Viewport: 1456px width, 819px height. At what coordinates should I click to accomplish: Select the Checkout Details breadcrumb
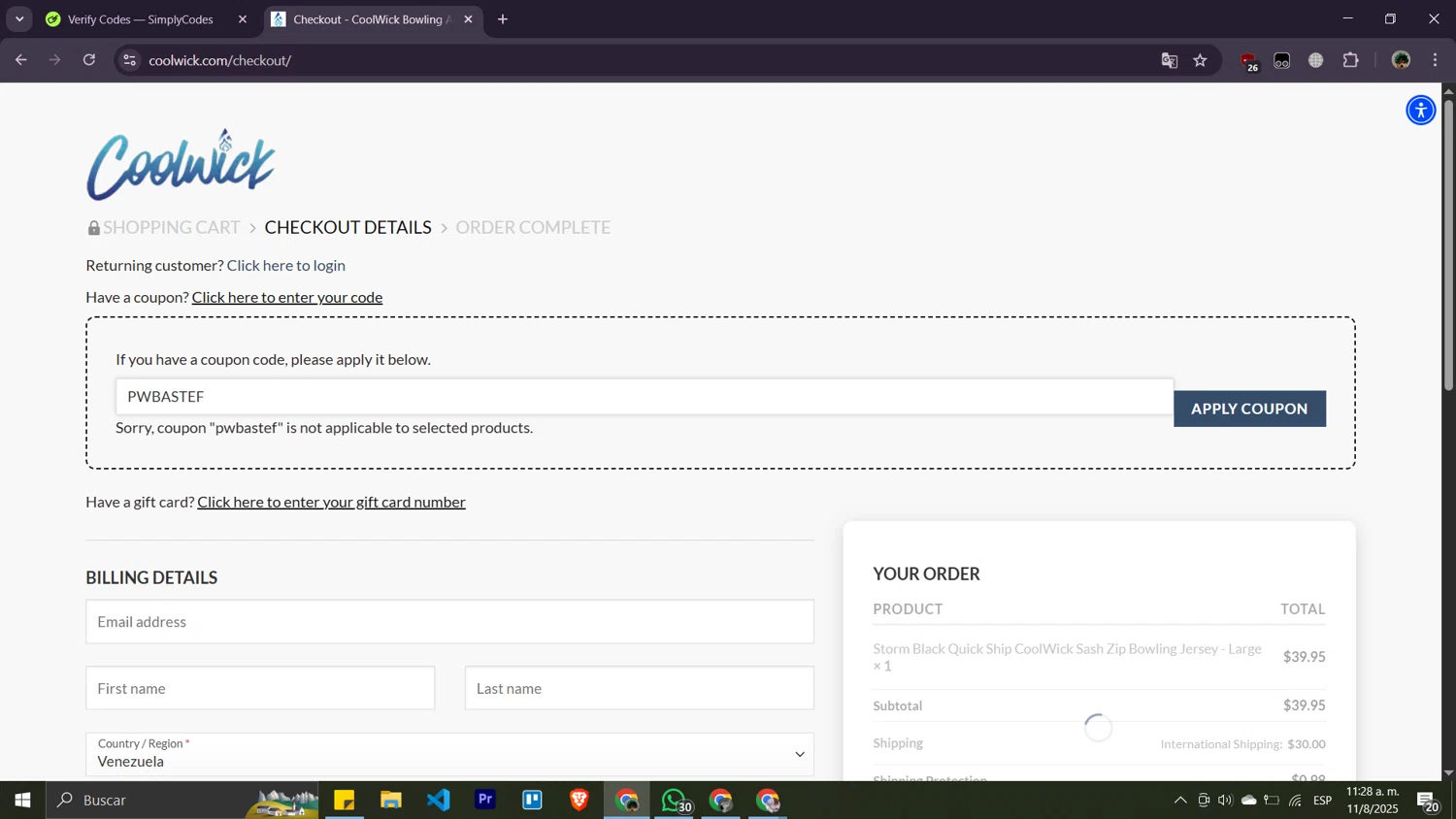coord(347,227)
